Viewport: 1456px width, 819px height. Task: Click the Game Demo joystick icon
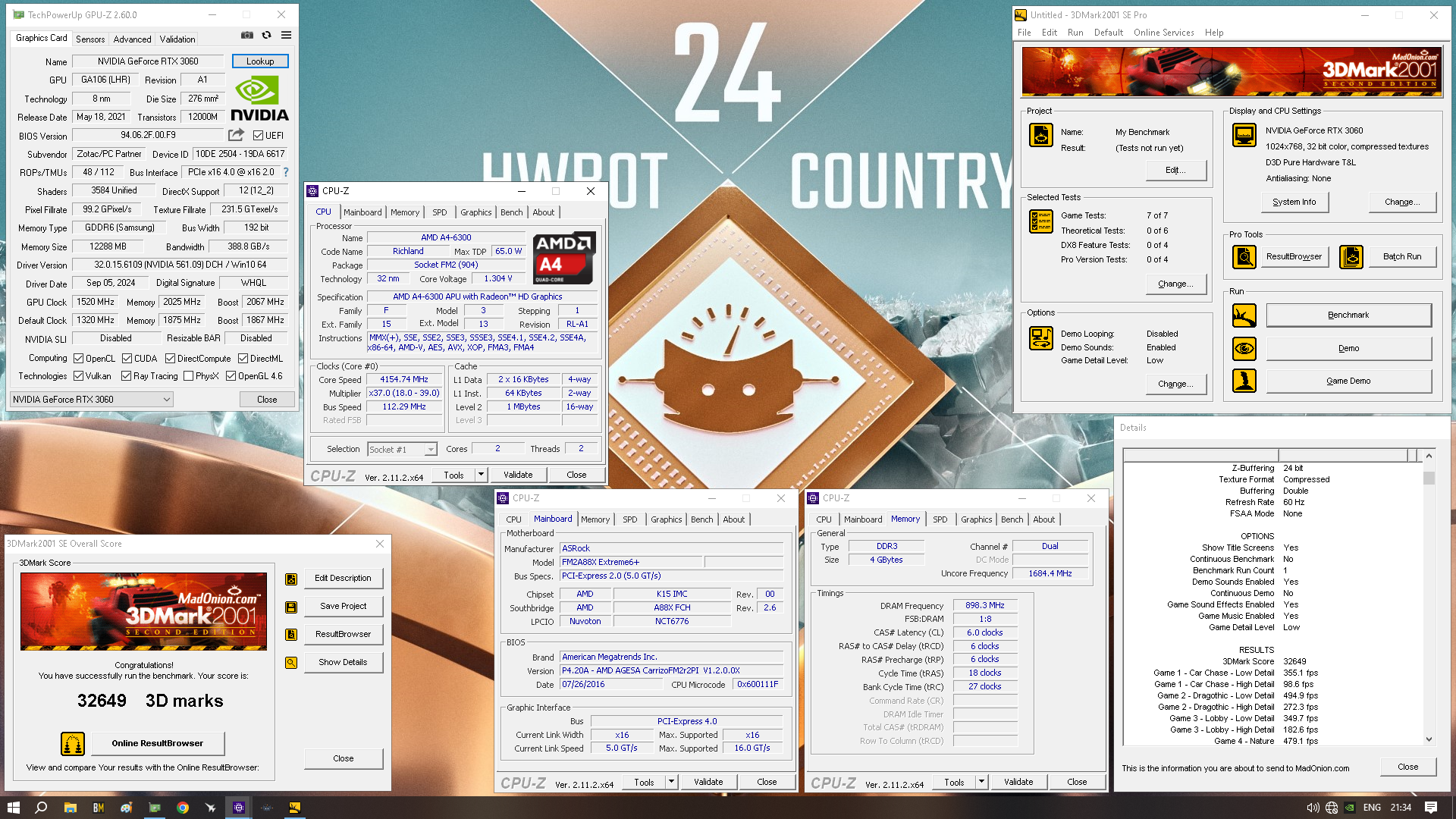pyautogui.click(x=1244, y=381)
